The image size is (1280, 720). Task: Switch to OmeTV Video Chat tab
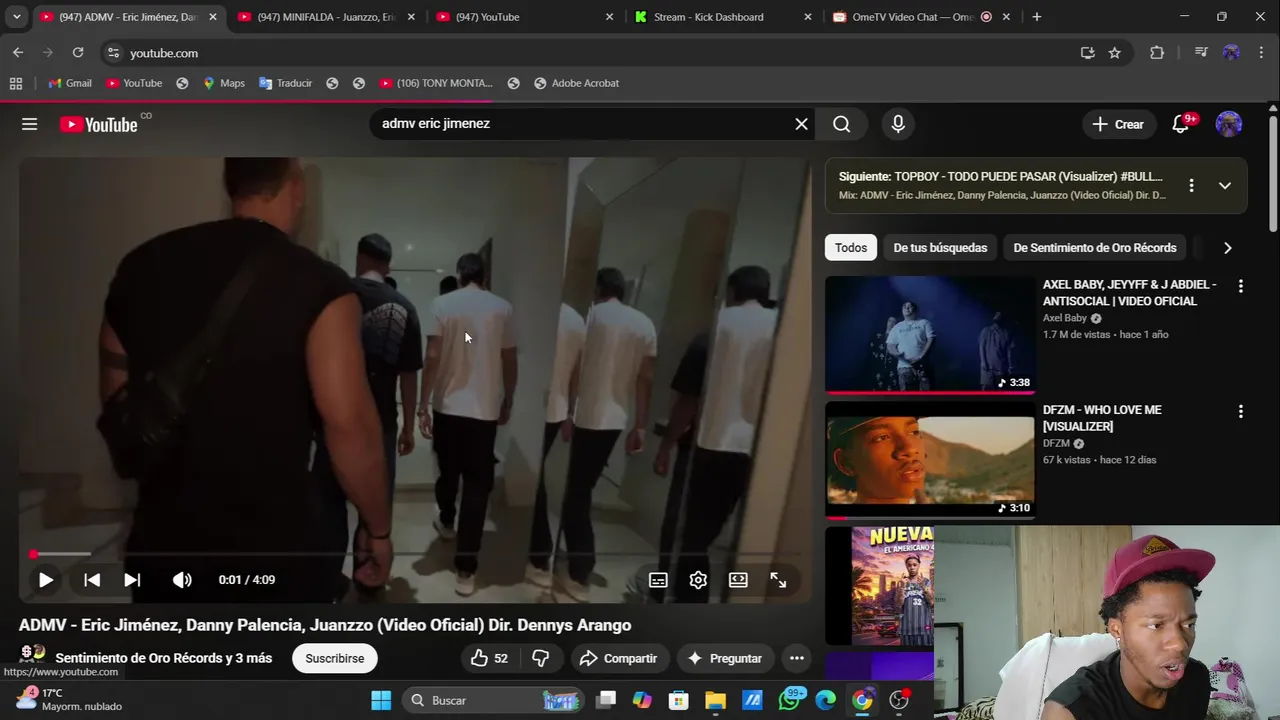click(912, 17)
